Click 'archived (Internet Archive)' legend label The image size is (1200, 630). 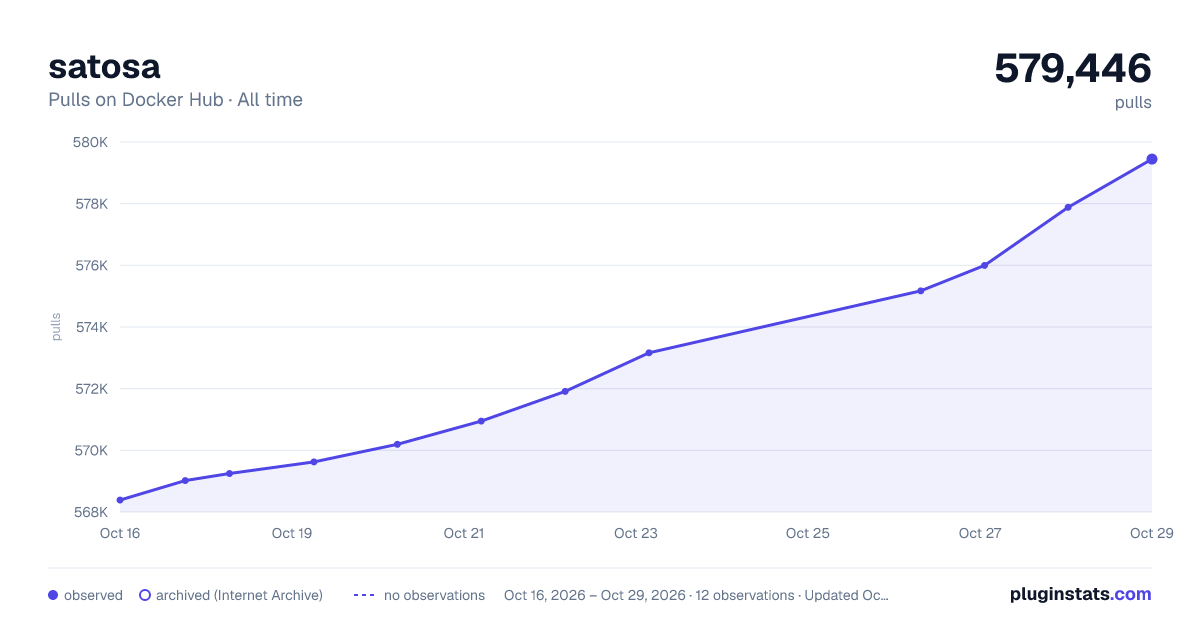pyautogui.click(x=239, y=595)
